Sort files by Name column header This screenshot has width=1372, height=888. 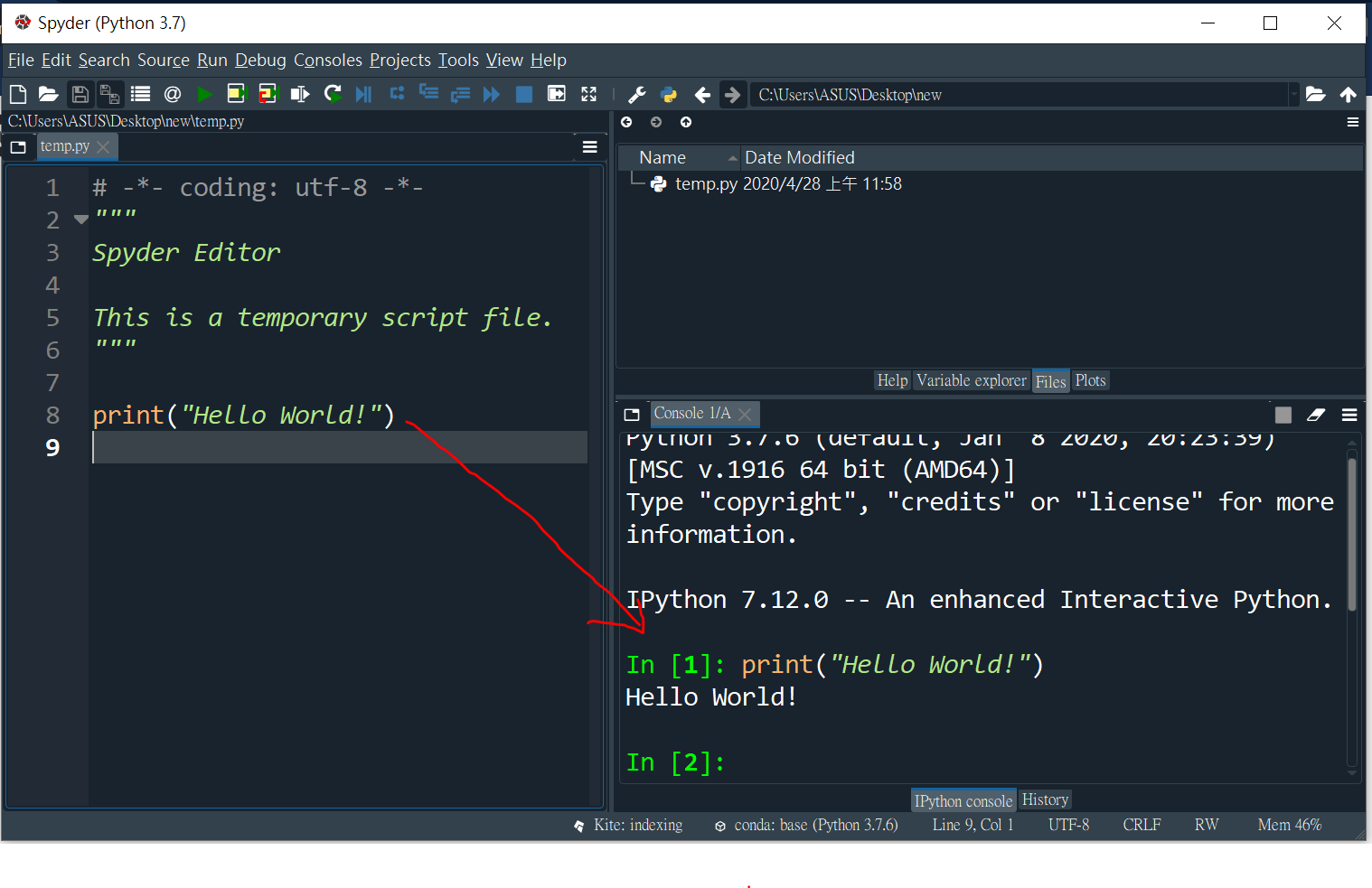(x=680, y=158)
